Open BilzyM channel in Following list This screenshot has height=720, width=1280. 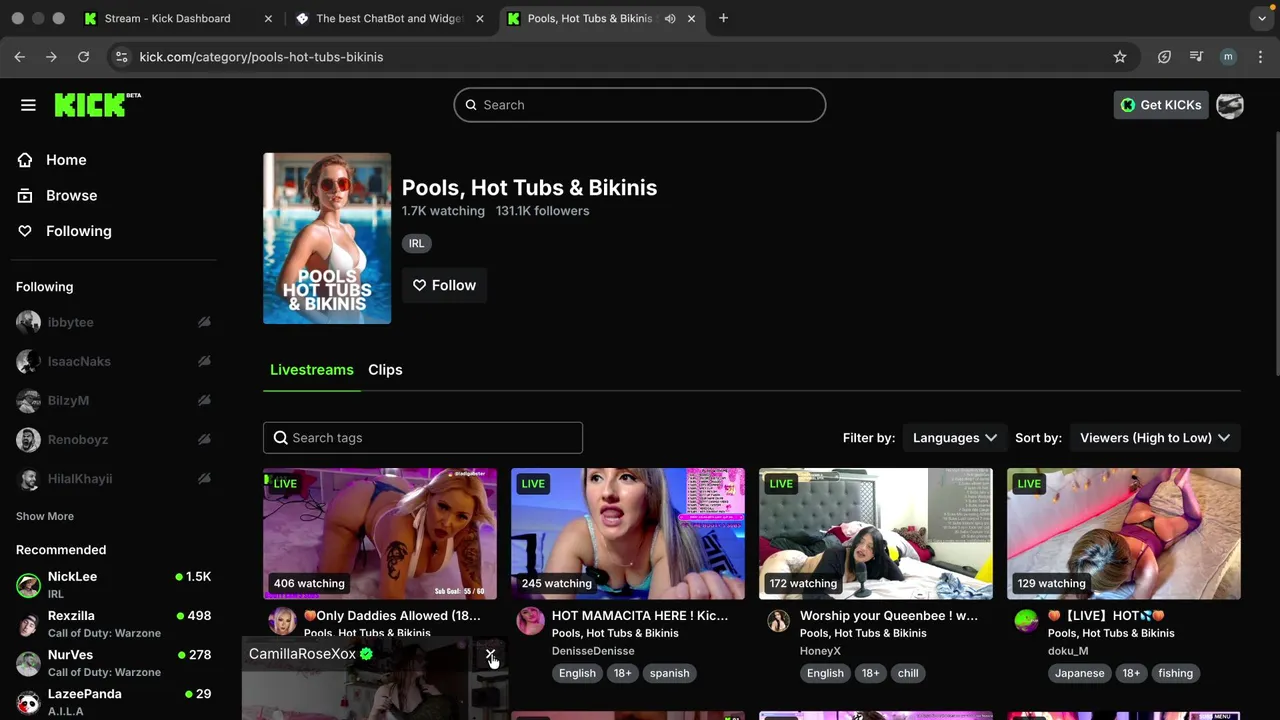[68, 400]
